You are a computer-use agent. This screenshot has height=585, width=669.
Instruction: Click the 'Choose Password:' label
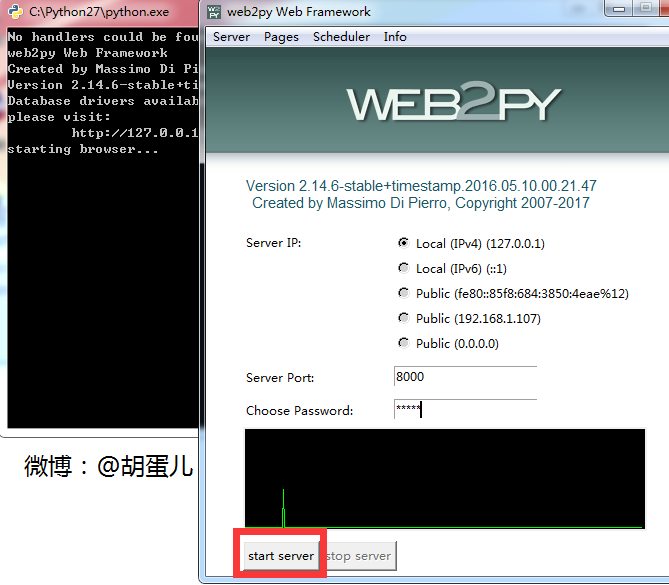pos(300,410)
